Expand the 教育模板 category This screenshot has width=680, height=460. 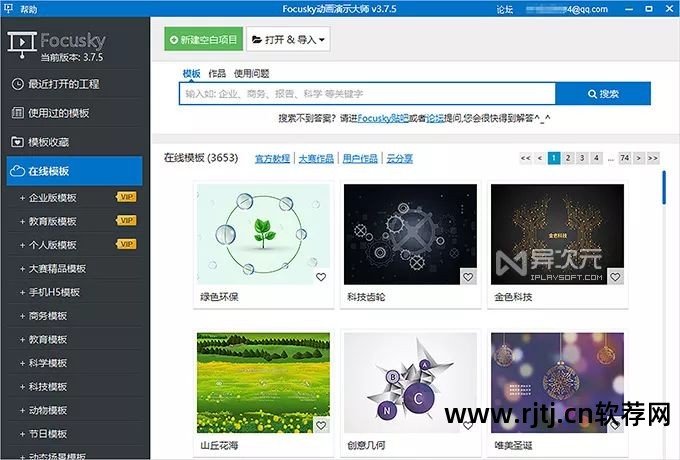23,339
